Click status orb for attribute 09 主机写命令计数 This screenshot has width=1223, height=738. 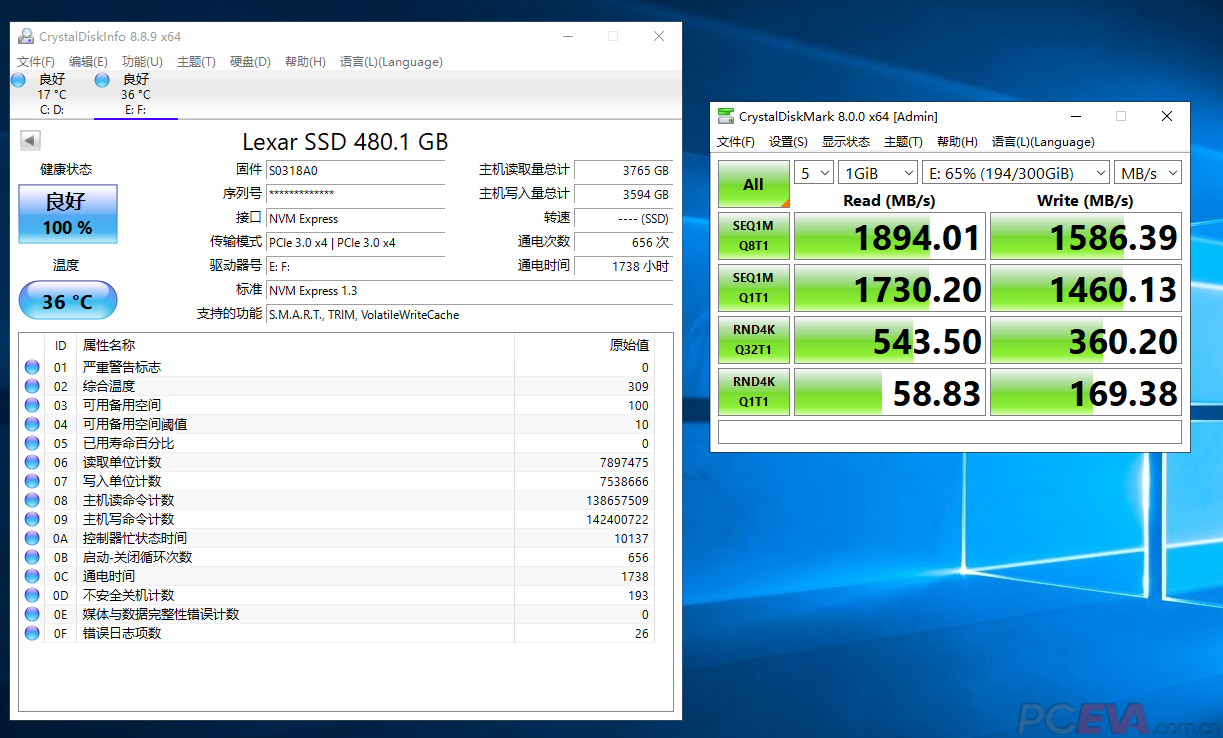pyautogui.click(x=32, y=519)
